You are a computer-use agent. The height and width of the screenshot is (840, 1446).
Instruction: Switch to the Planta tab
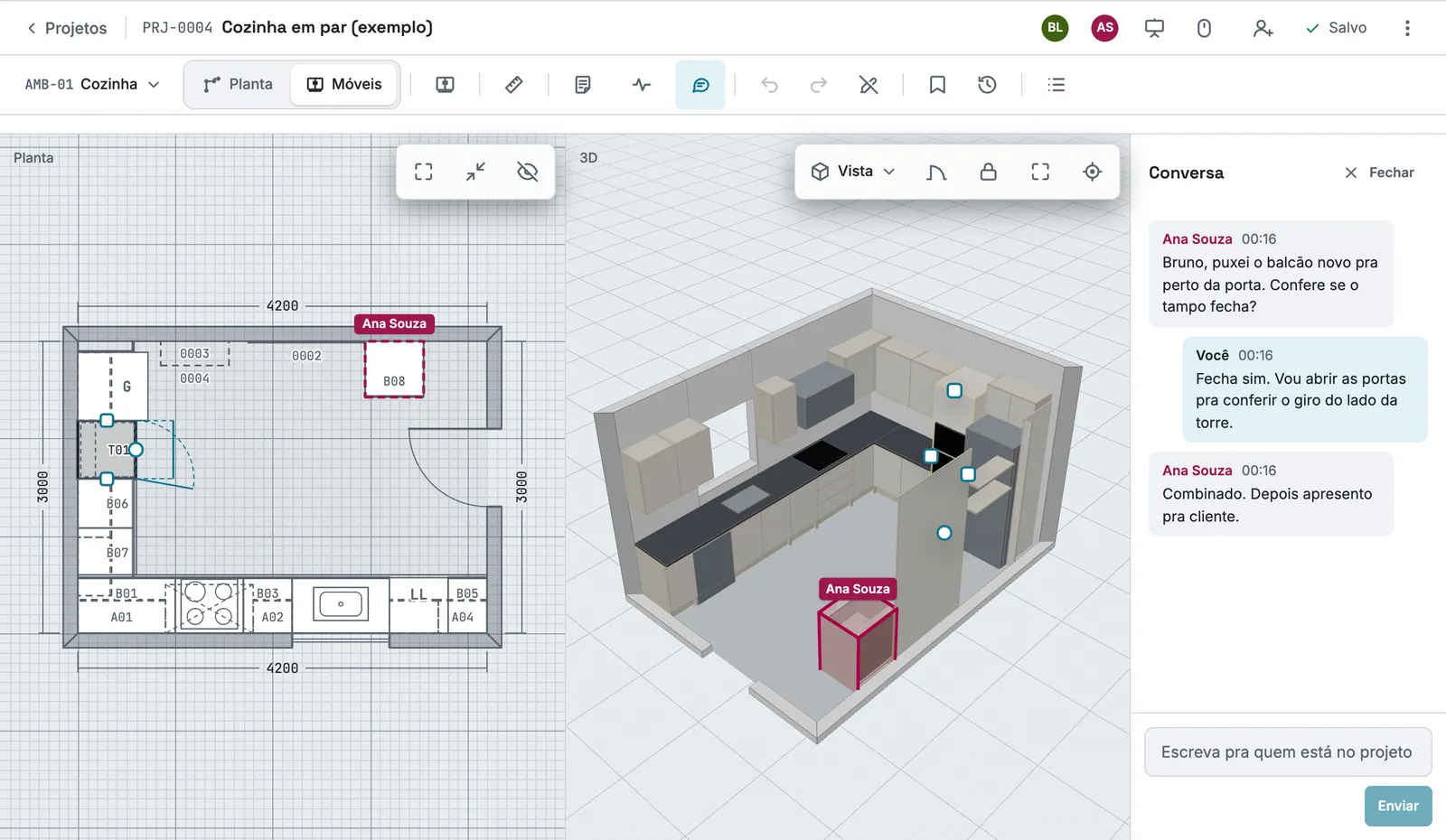[239, 84]
